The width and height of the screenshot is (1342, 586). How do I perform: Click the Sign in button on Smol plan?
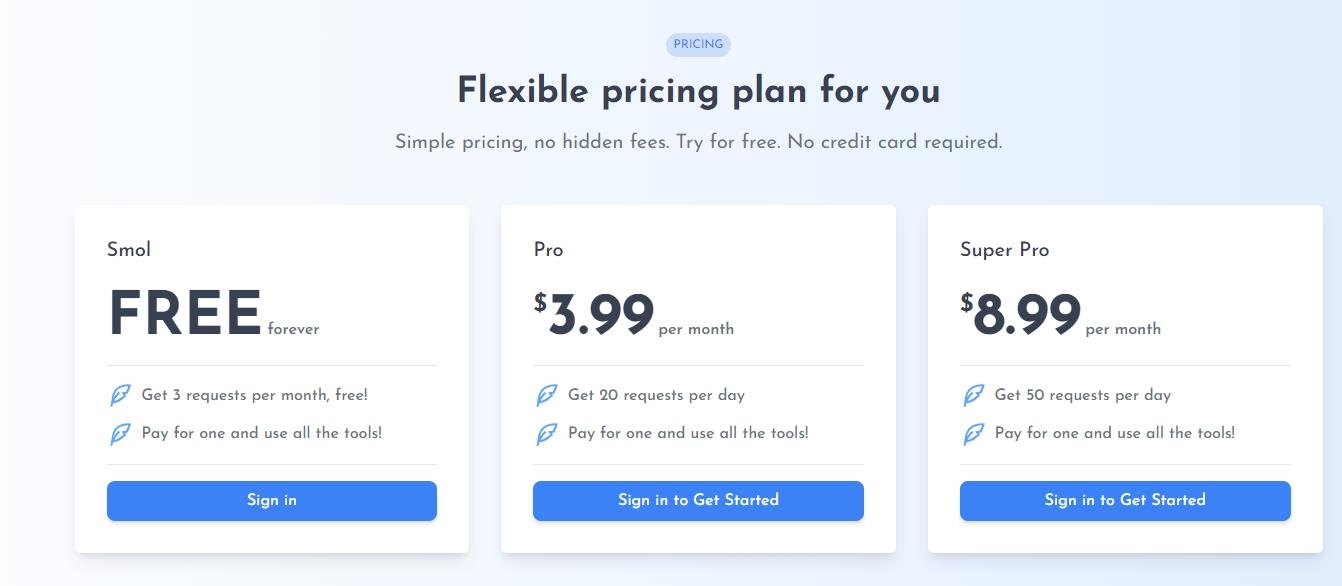click(x=272, y=501)
